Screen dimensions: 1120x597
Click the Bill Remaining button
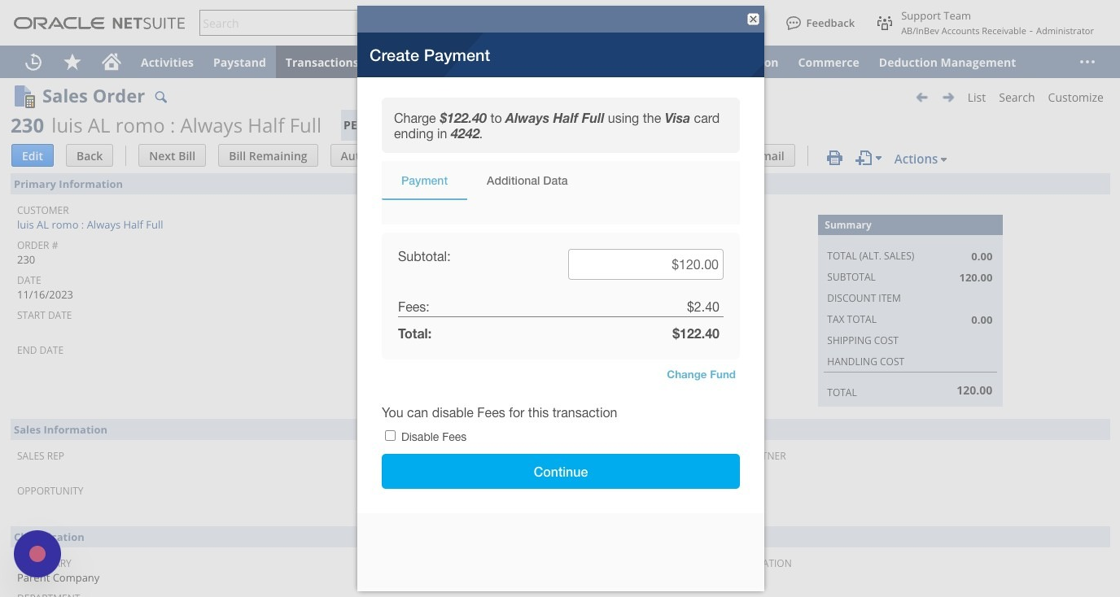pyautogui.click(x=268, y=156)
